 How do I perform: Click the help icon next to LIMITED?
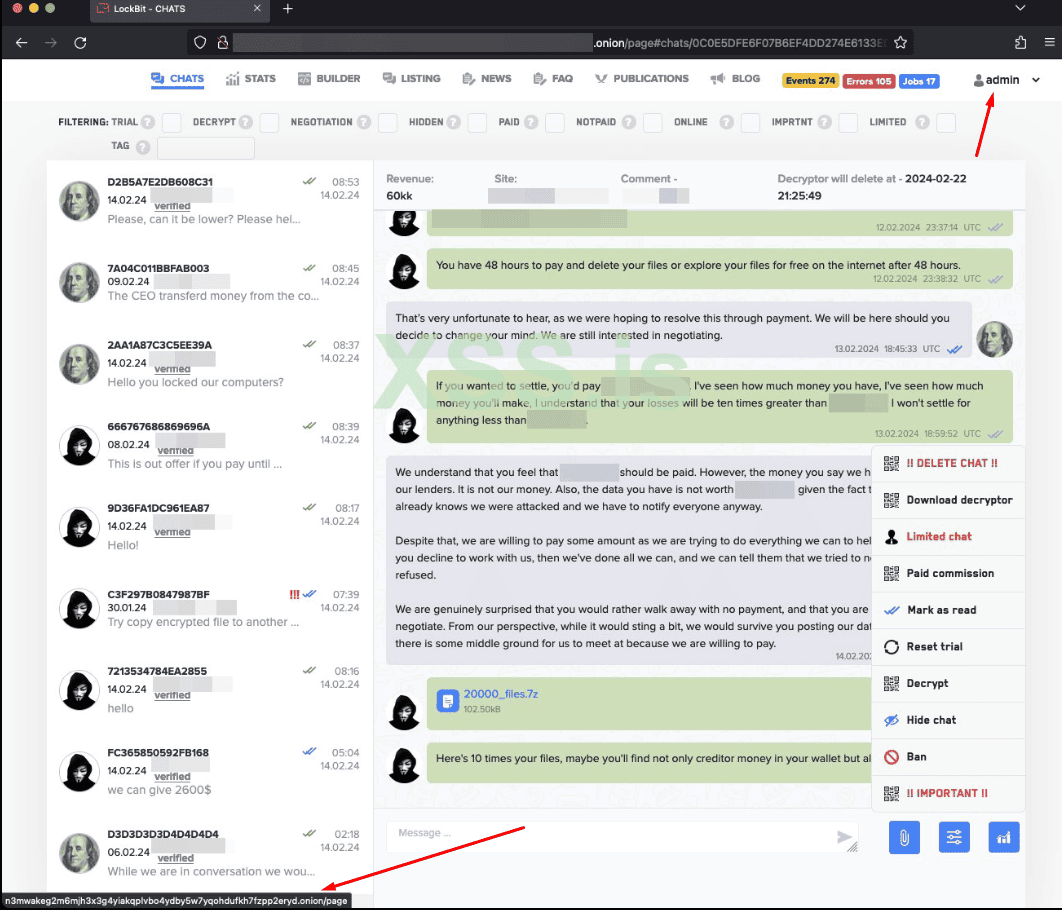[922, 122]
